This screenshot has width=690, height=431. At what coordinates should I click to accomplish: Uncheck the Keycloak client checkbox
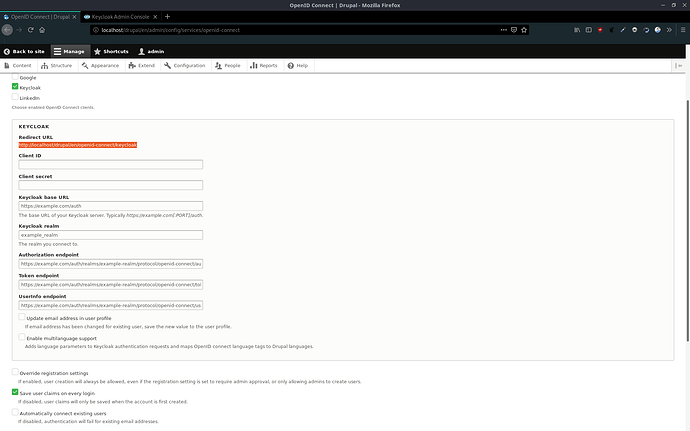[15, 86]
